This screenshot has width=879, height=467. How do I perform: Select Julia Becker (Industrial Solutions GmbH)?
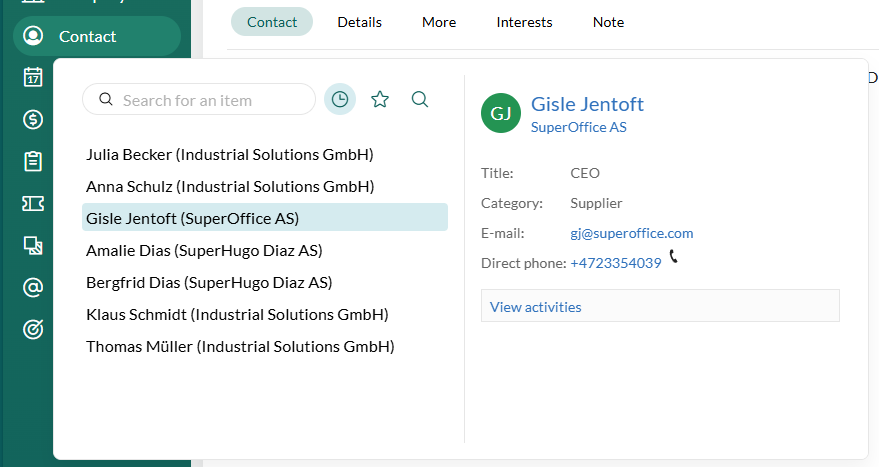[230, 155]
